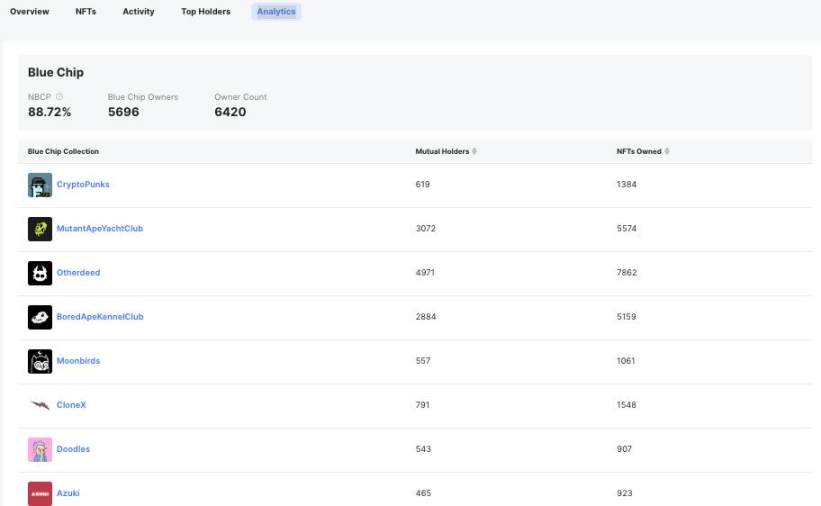Switch to the NFTs tab
The width and height of the screenshot is (821, 506).
pos(86,12)
